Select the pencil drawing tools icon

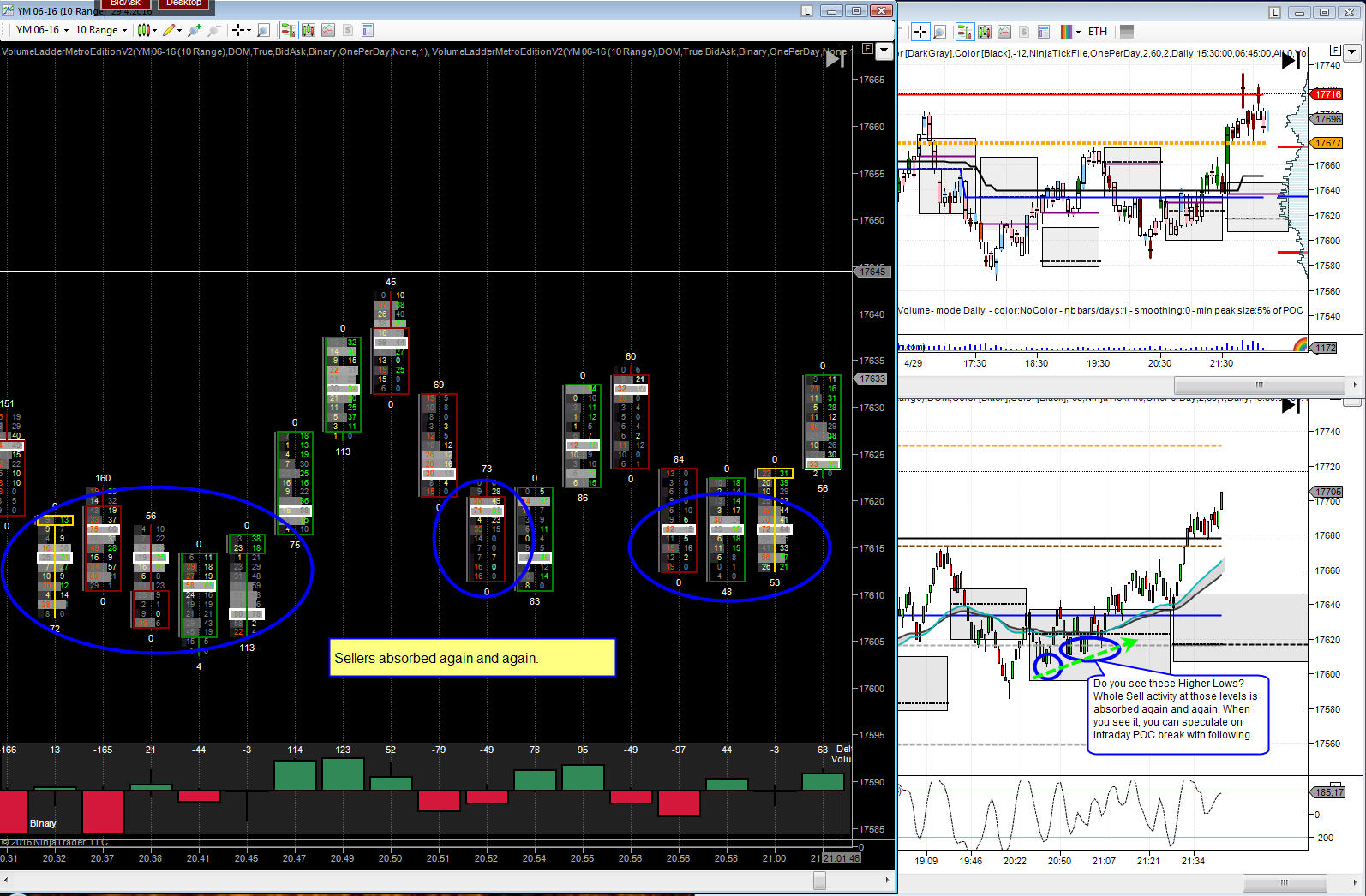[169, 30]
